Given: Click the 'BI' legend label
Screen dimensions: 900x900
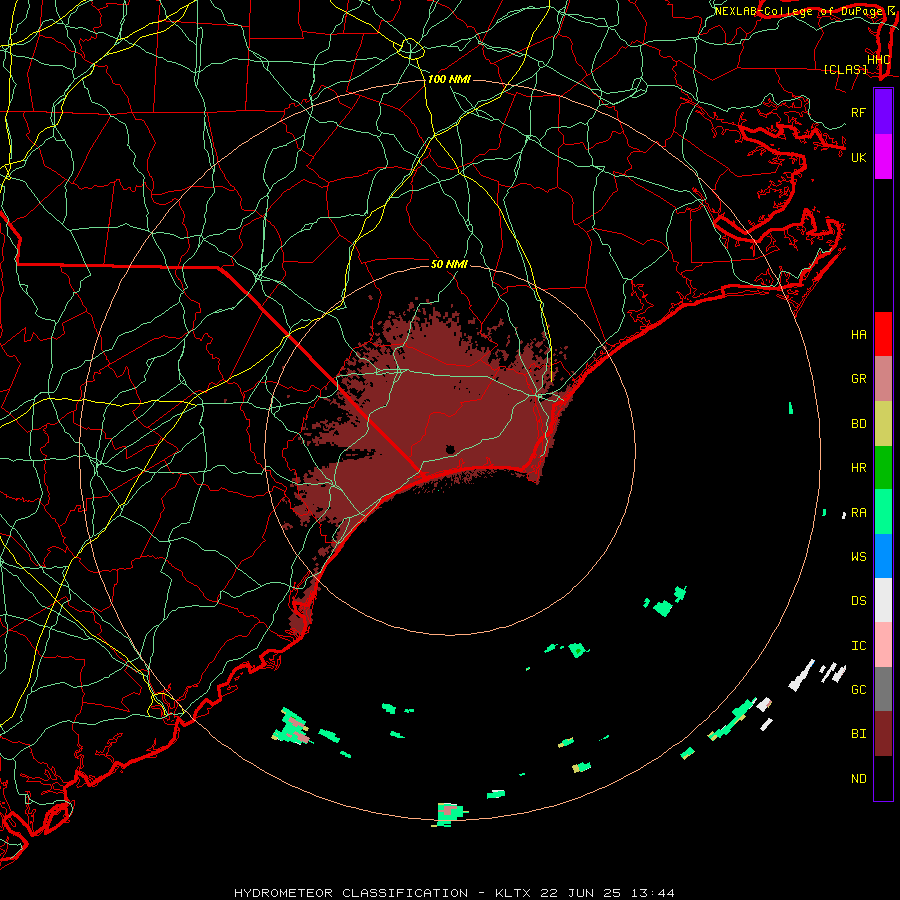Looking at the screenshot, I should [x=859, y=734].
